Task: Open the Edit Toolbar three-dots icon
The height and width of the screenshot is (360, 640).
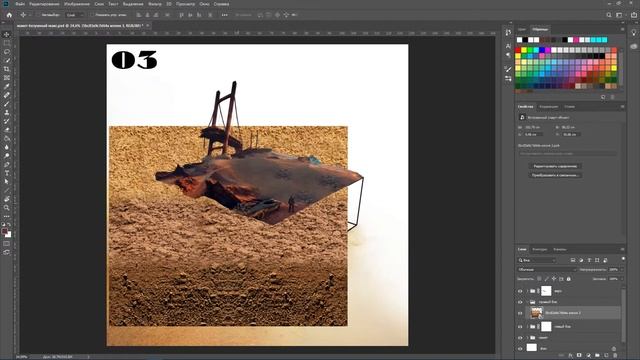Action: (7, 216)
